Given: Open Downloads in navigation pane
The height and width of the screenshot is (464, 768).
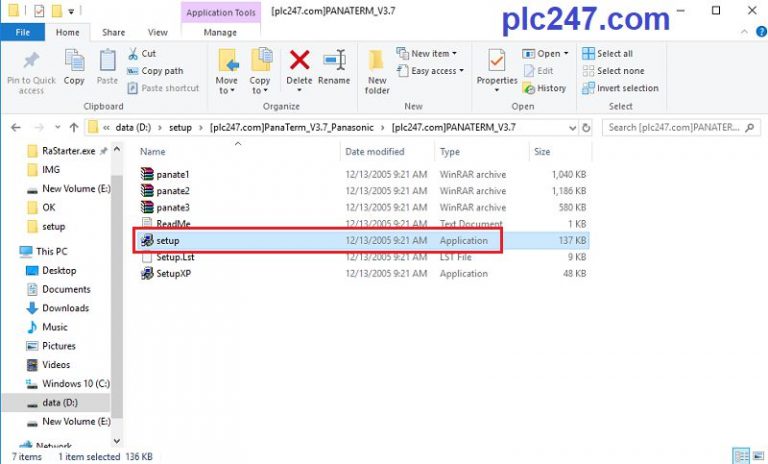Looking at the screenshot, I should (57, 308).
